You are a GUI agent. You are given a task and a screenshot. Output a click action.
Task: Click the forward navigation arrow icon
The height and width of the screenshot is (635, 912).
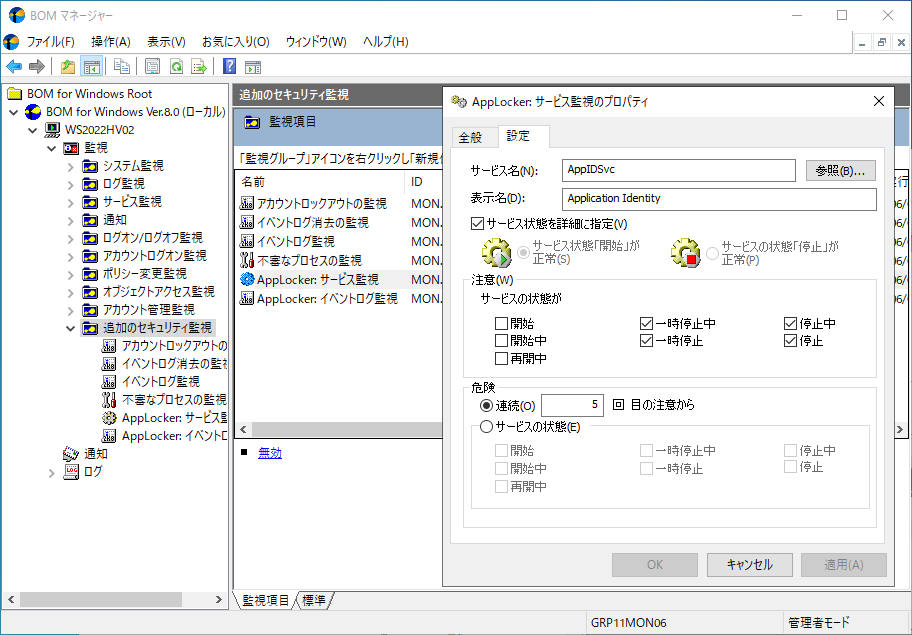tap(36, 66)
